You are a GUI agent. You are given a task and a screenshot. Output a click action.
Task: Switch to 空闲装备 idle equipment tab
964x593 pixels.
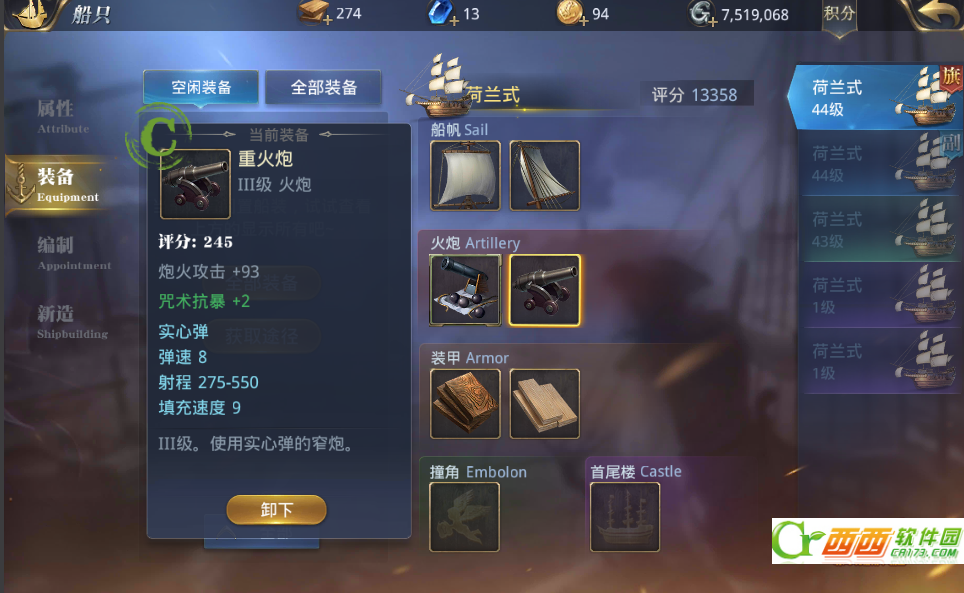201,87
